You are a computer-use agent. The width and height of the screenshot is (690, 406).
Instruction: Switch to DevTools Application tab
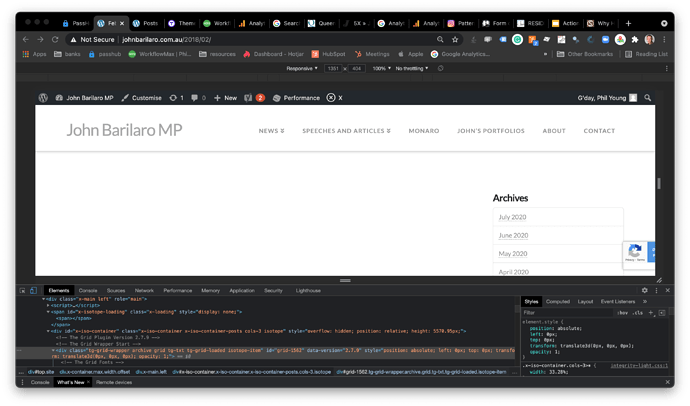242,290
